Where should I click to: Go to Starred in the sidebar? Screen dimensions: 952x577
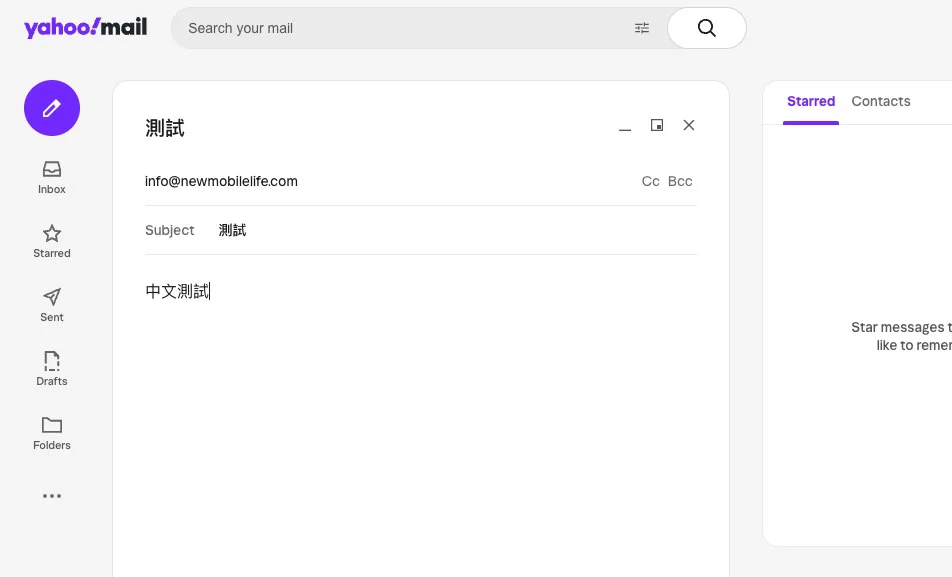(52, 241)
